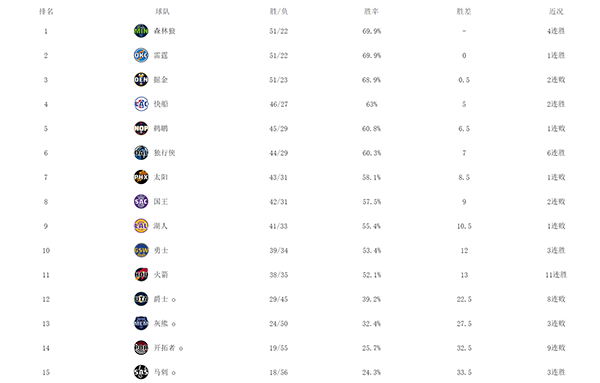Click the 11连胜 streak for Rockets
Image resolution: width=600 pixels, height=383 pixels.
coord(556,275)
